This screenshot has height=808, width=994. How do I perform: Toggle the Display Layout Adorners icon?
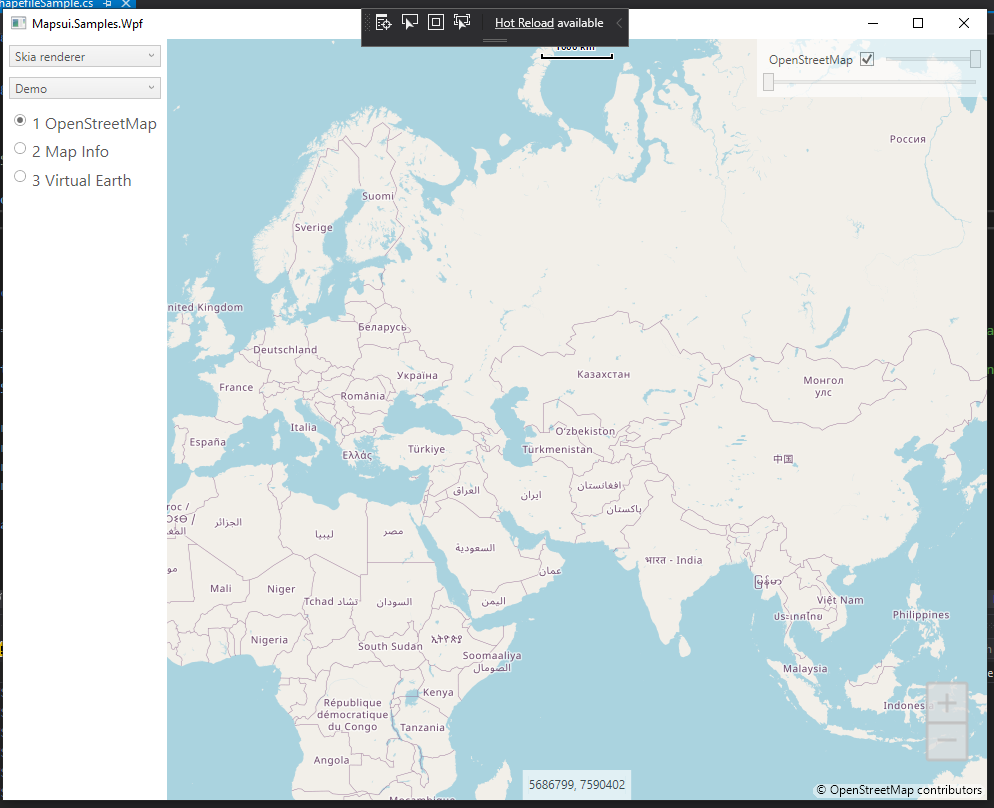coord(435,22)
